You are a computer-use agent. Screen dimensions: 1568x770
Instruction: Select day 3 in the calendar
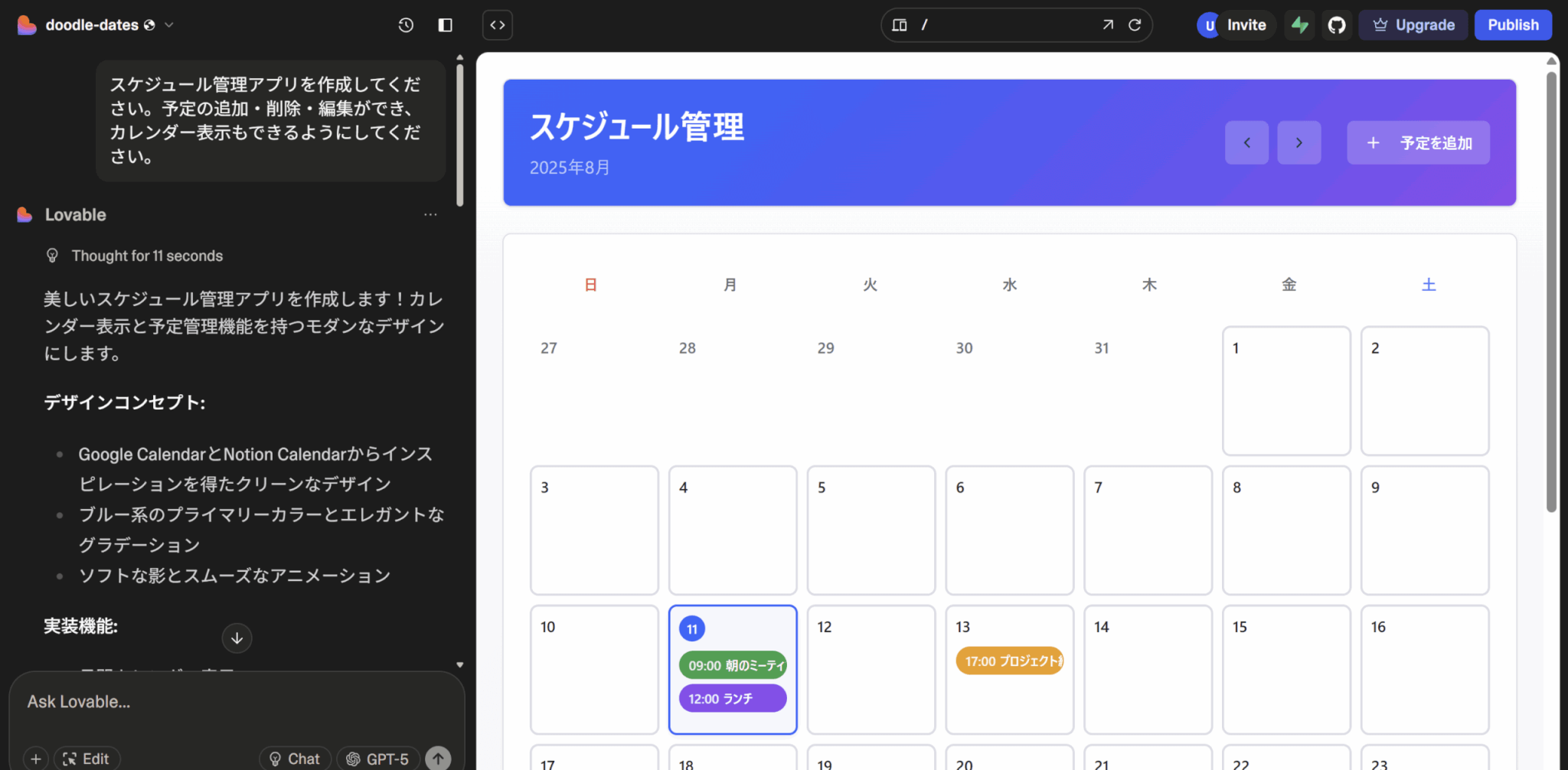[x=594, y=530]
